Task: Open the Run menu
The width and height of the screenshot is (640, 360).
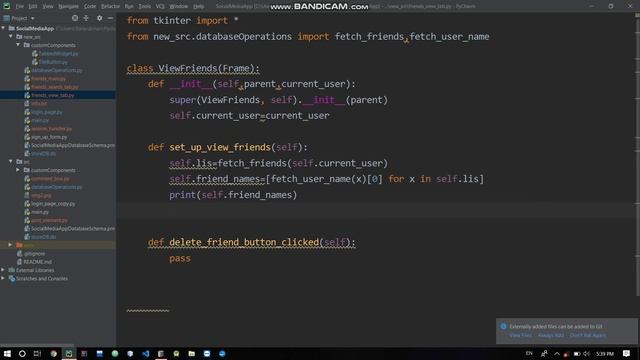Action: pos(129,6)
